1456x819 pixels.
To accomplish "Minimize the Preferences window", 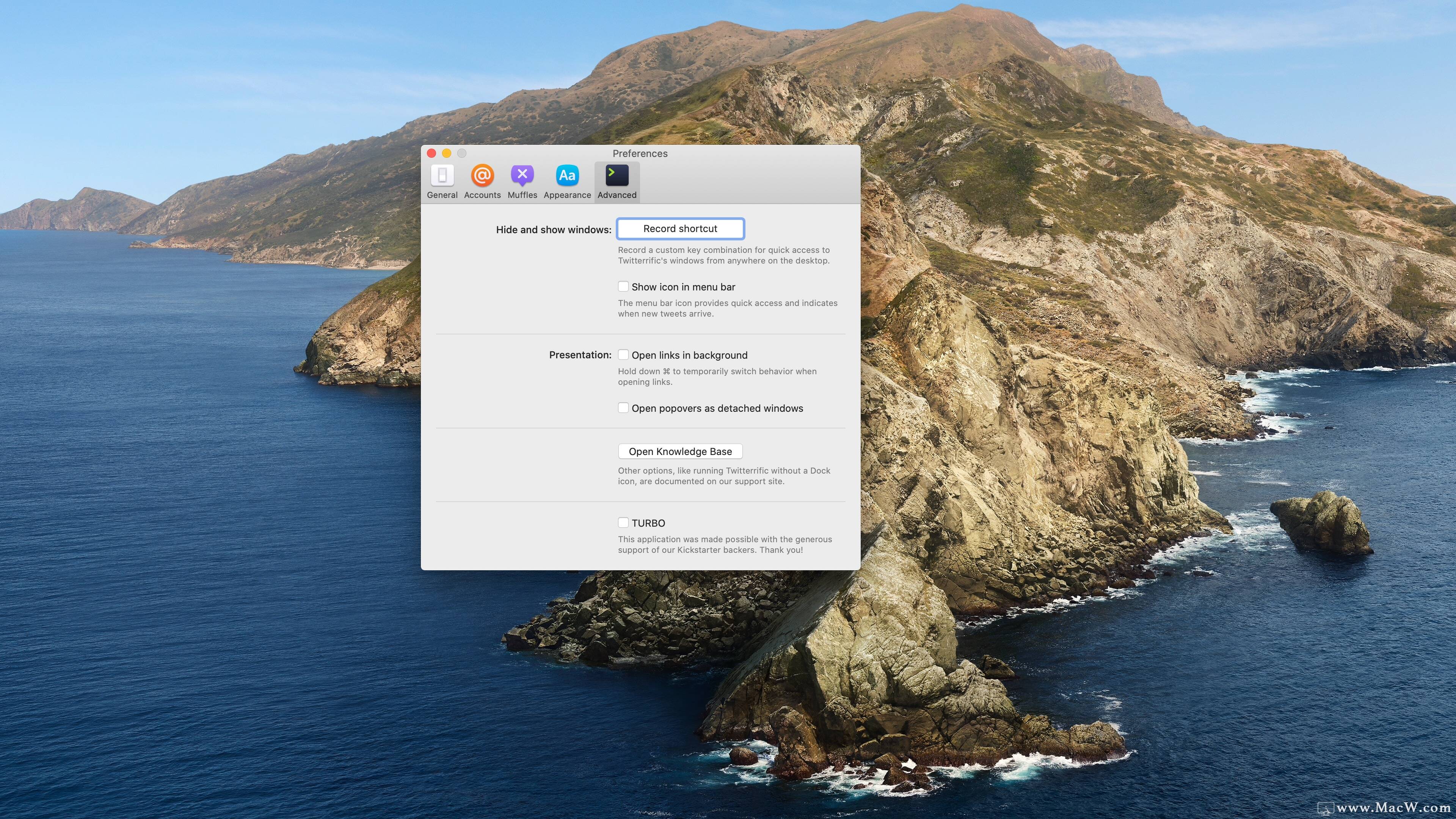I will tap(447, 153).
